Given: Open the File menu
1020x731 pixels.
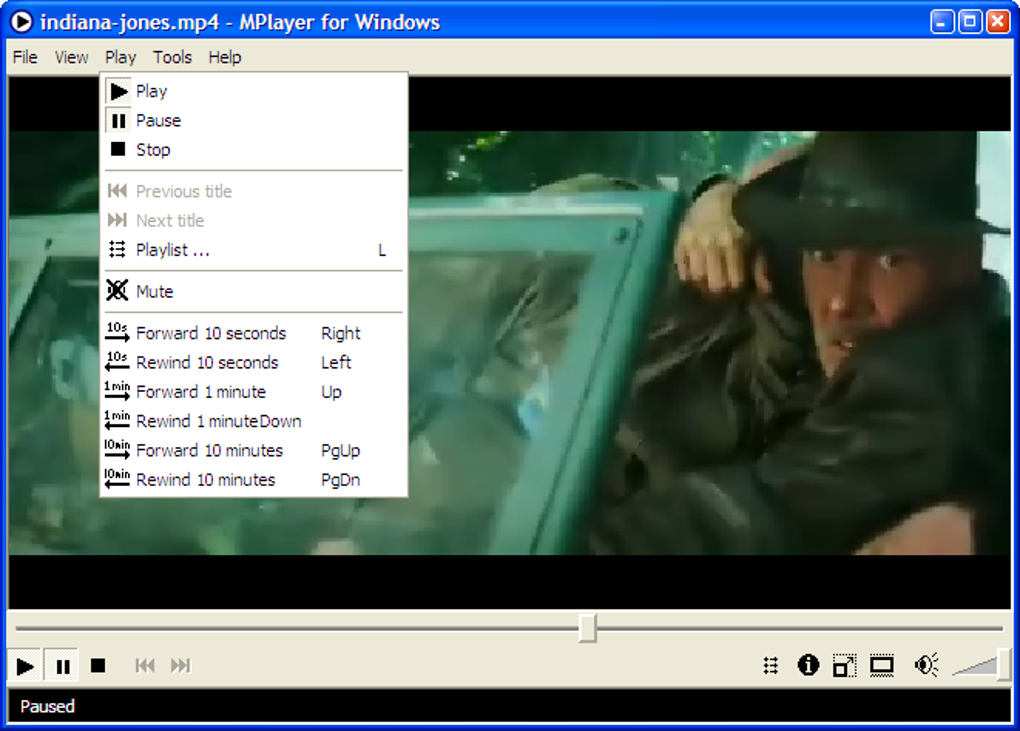Looking at the screenshot, I should pos(25,57).
